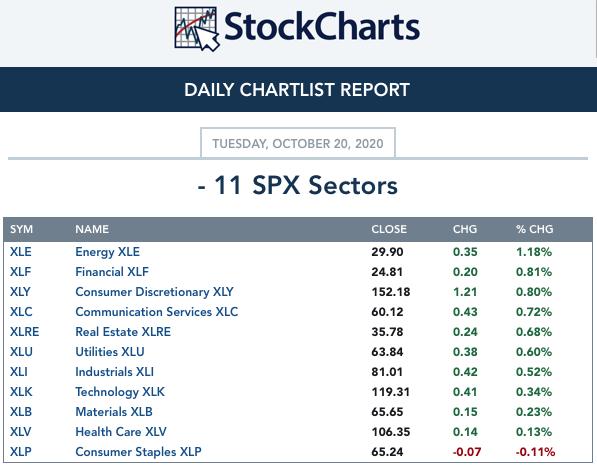Open Consumer Discretionary XLY link
This screenshot has width=597, height=467.
click(154, 292)
